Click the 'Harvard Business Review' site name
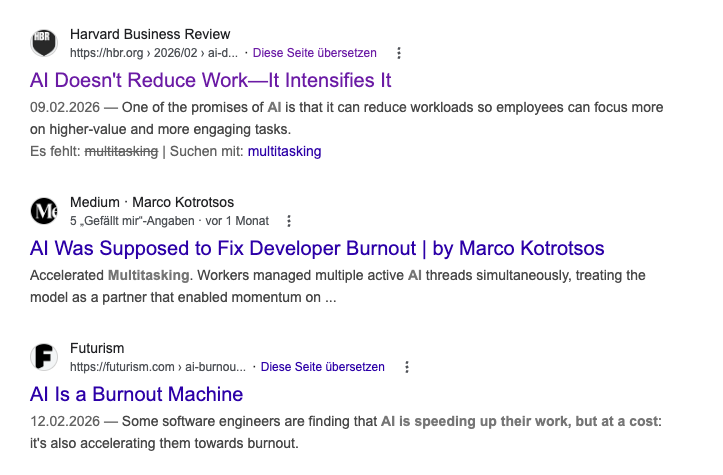Viewport: 723px width, 475px height. pos(150,34)
